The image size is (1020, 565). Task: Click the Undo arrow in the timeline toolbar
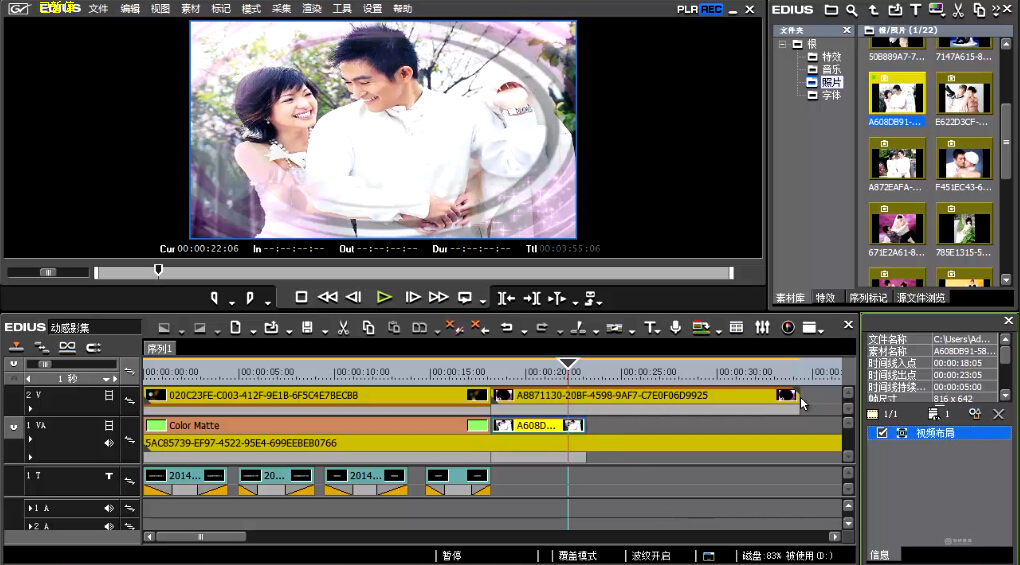coord(507,327)
